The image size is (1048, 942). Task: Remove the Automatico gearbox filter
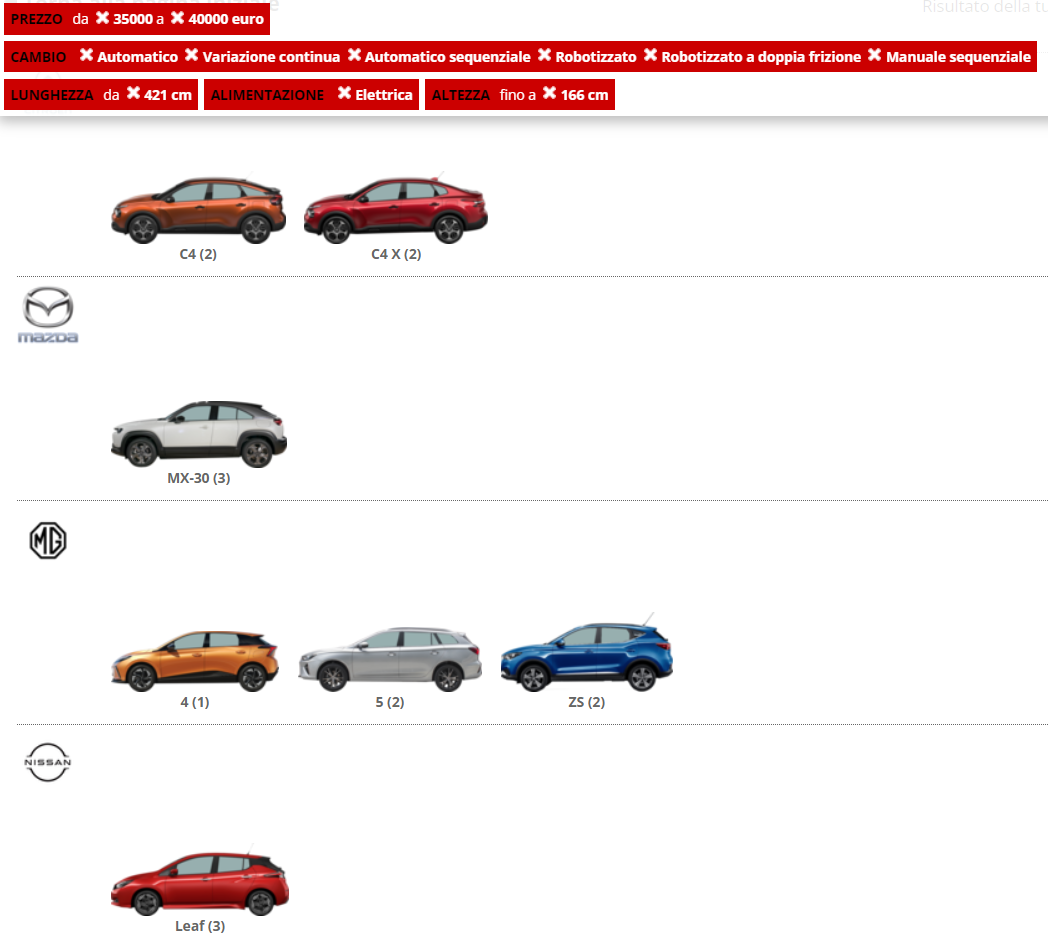click(86, 55)
